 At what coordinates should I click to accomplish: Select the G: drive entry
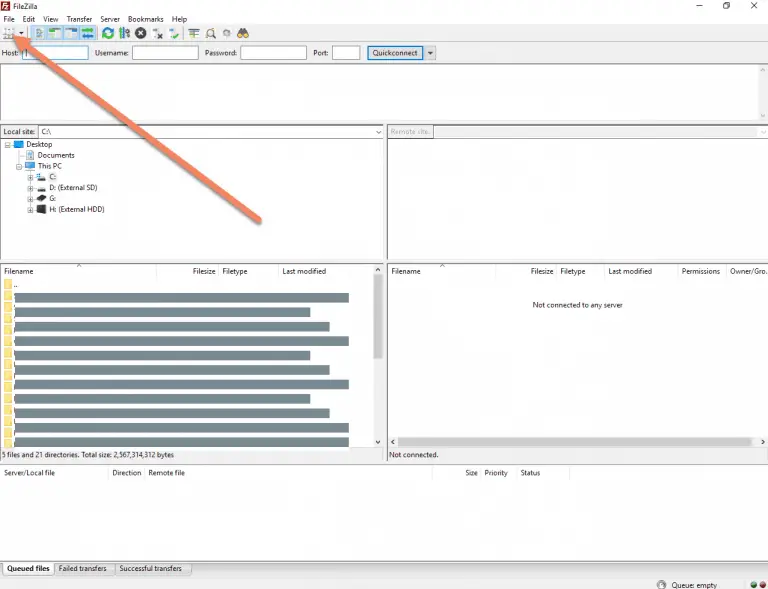coord(52,198)
